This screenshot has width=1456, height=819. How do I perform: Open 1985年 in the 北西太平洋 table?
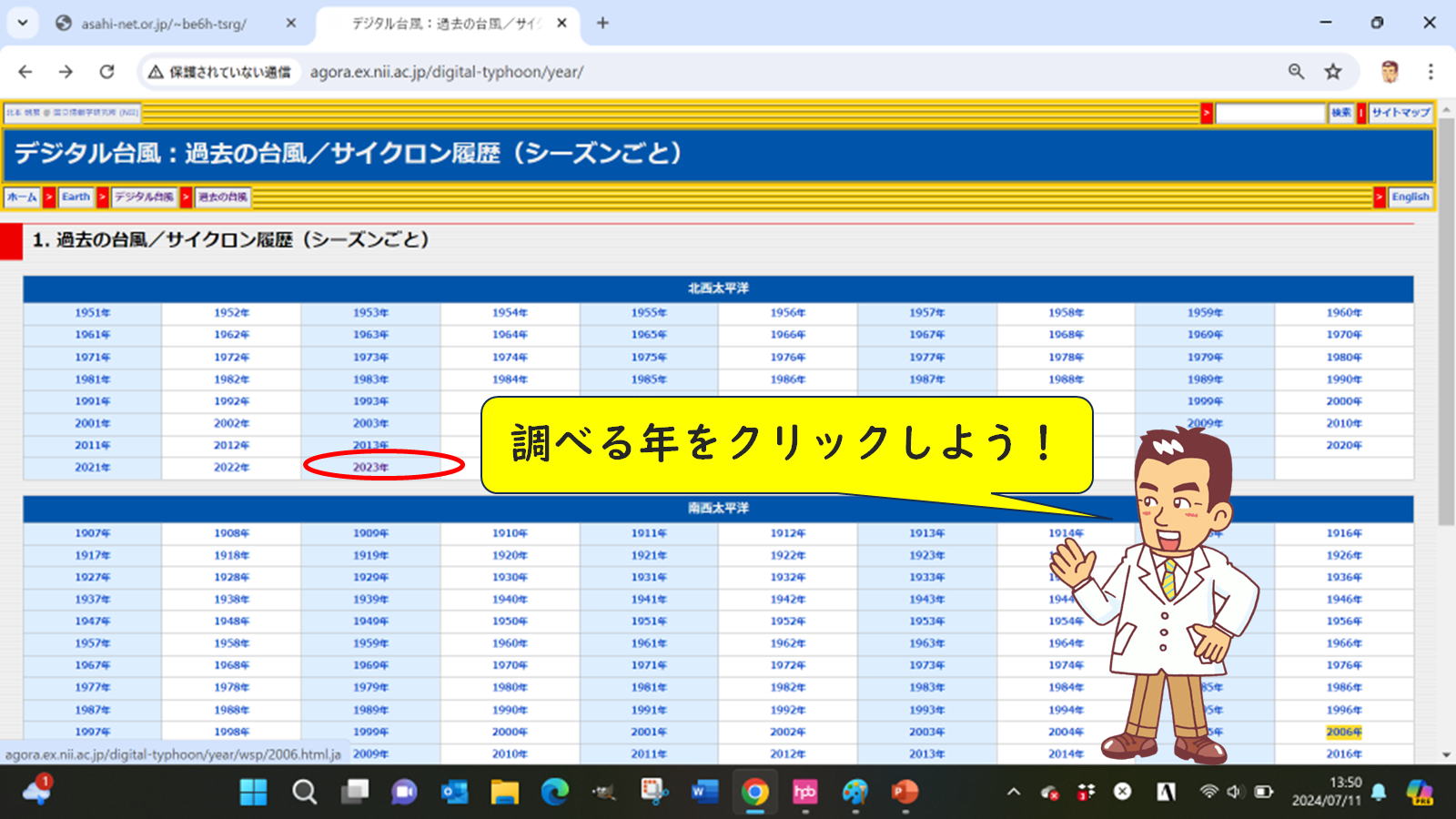click(x=649, y=379)
